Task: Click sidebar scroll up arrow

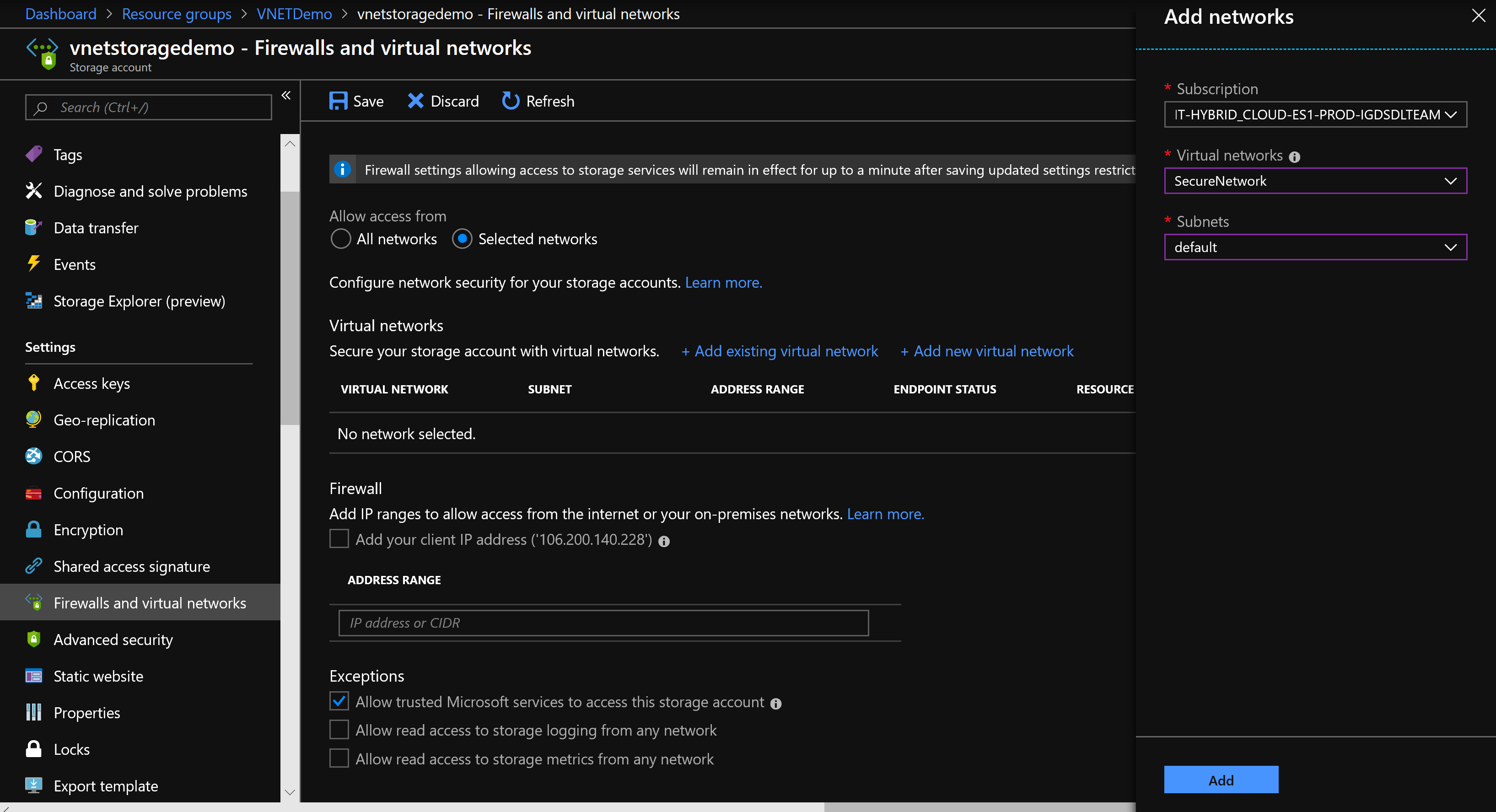Action: point(290,144)
